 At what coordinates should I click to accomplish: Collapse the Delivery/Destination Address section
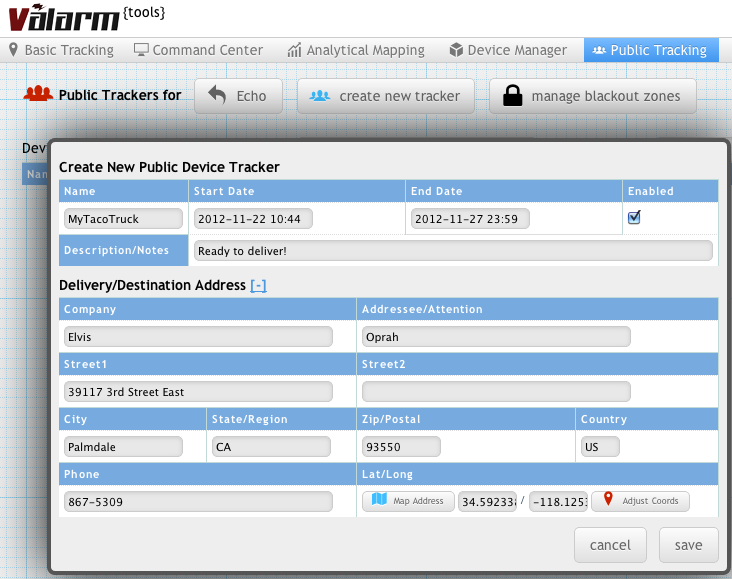click(x=258, y=285)
